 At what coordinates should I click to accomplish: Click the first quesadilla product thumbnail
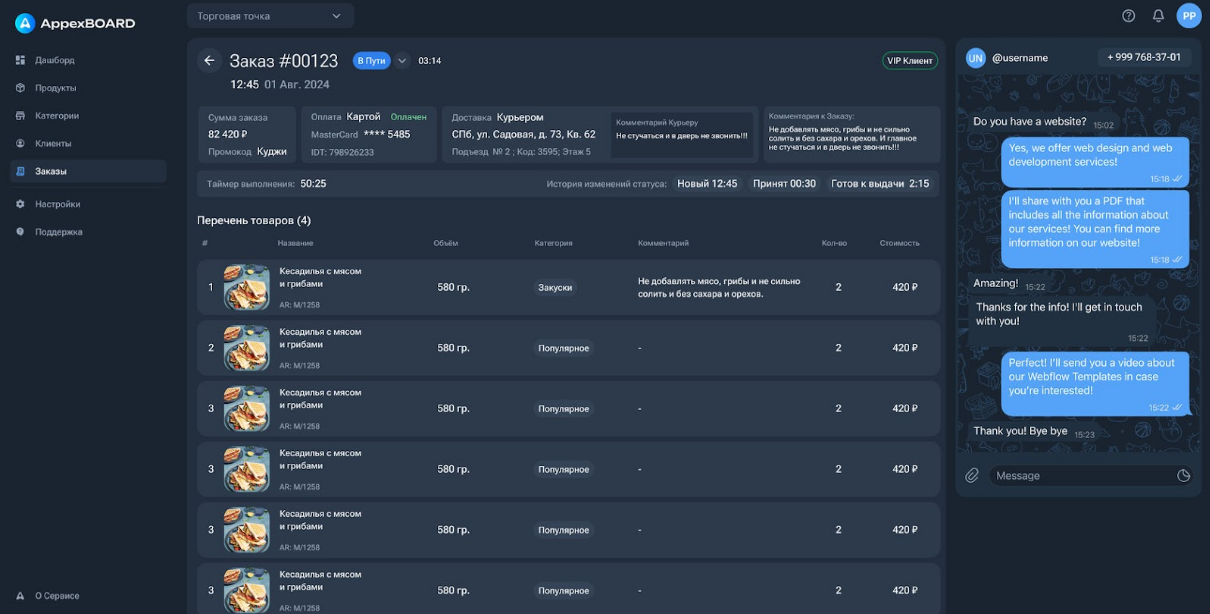tap(247, 287)
